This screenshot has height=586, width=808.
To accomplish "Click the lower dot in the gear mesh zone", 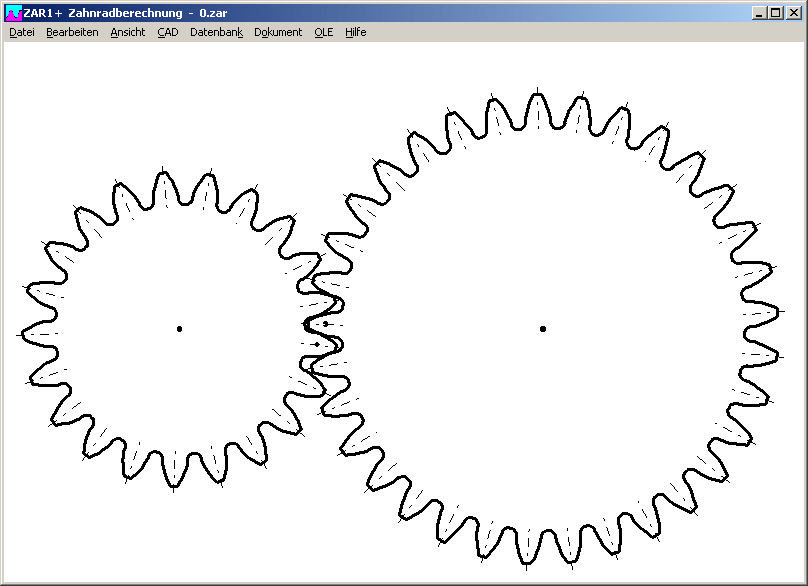I will (318, 344).
